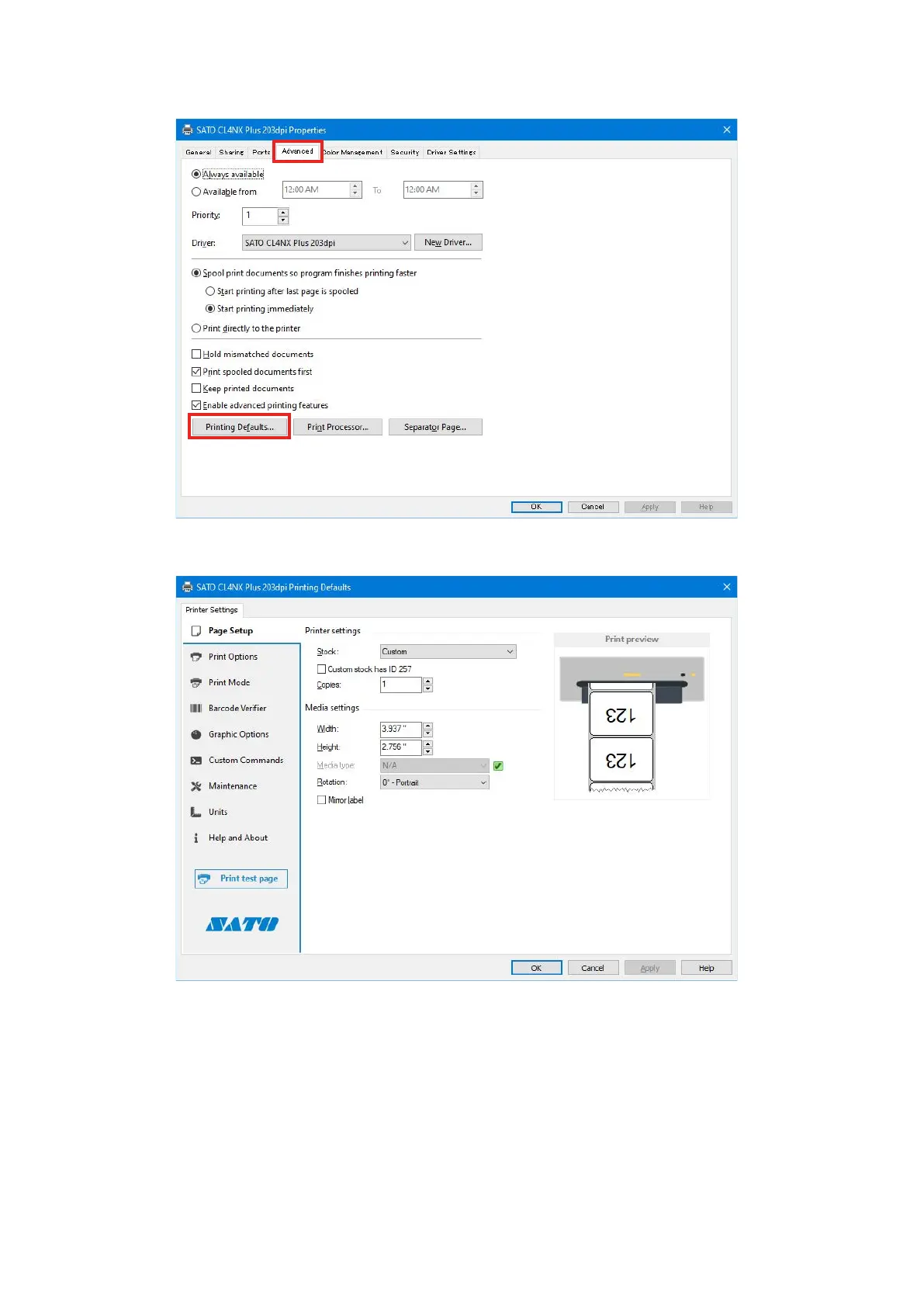The image size is (924, 1307).
Task: Toggle Print spooled documents first
Action: [196, 372]
